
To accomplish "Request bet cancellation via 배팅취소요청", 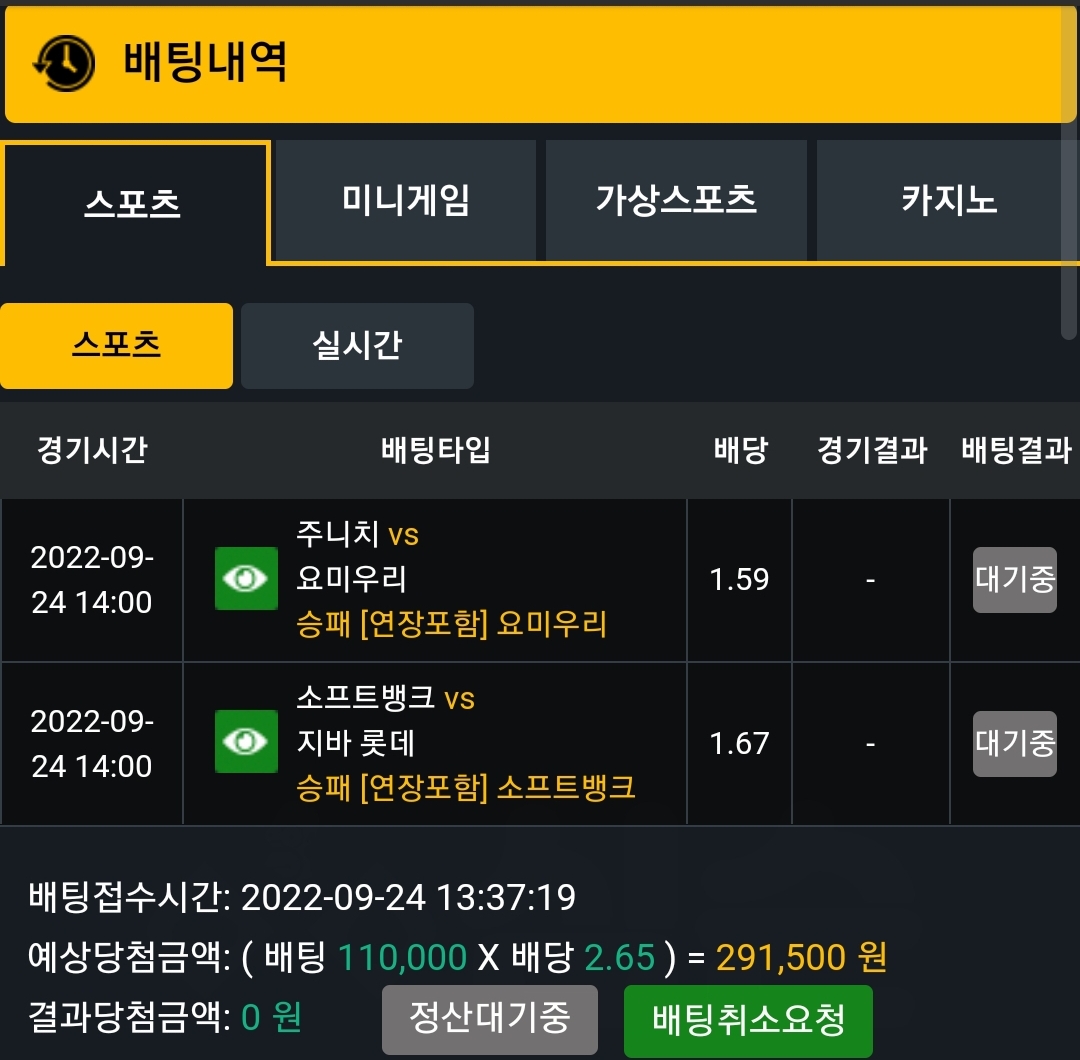I will (748, 1020).
